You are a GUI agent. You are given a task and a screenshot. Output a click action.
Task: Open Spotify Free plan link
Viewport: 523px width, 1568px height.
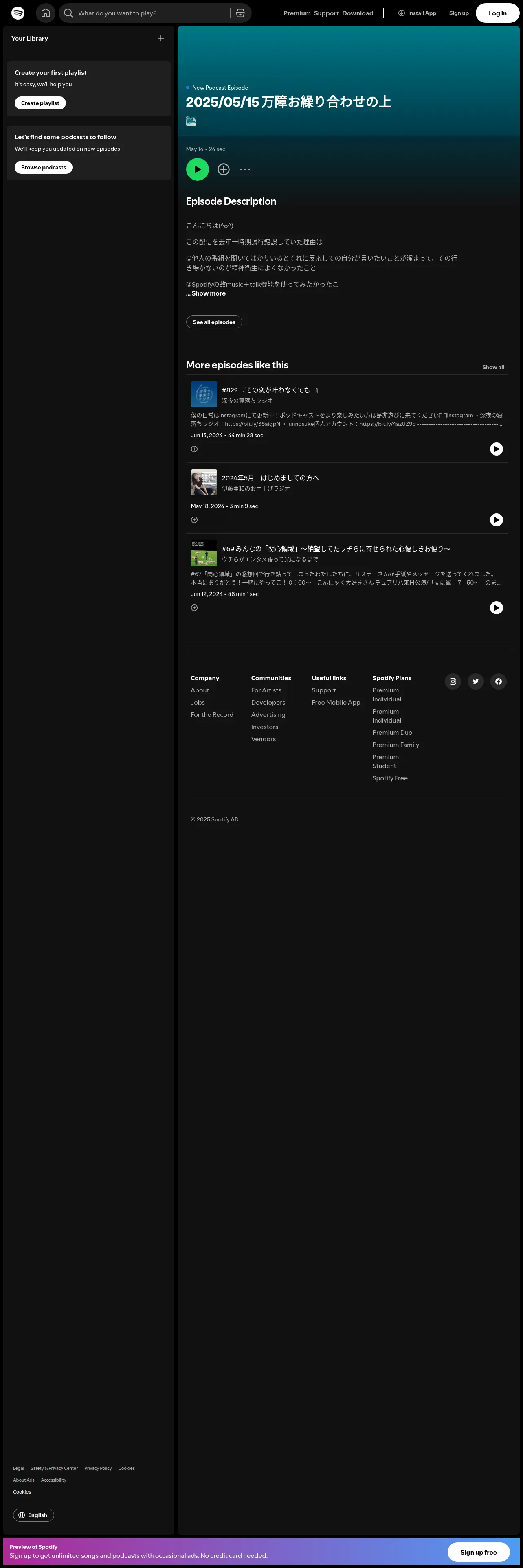(390, 778)
